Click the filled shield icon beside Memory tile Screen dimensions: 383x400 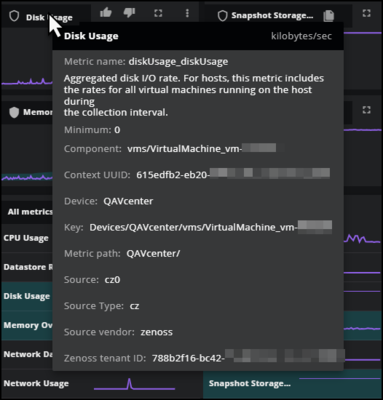click(14, 112)
